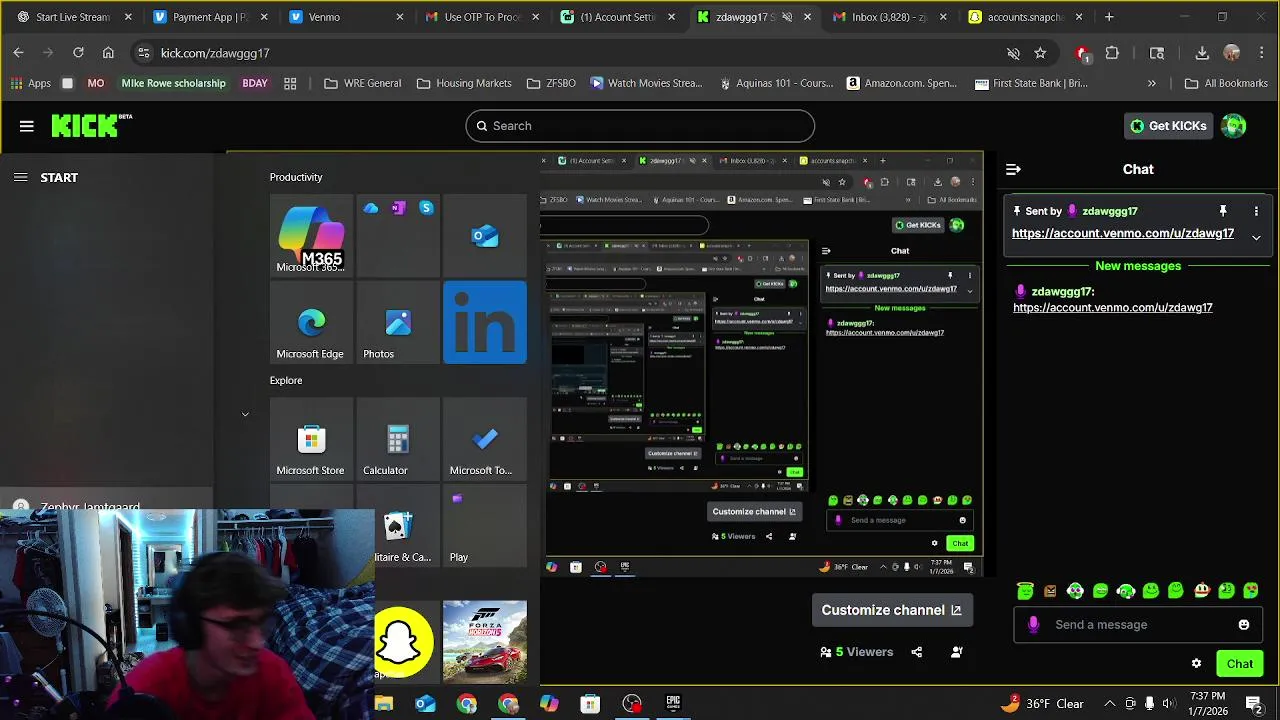Image resolution: width=1280 pixels, height=720 pixels.
Task: Open the Chrome downloads icon
Action: click(x=1202, y=53)
